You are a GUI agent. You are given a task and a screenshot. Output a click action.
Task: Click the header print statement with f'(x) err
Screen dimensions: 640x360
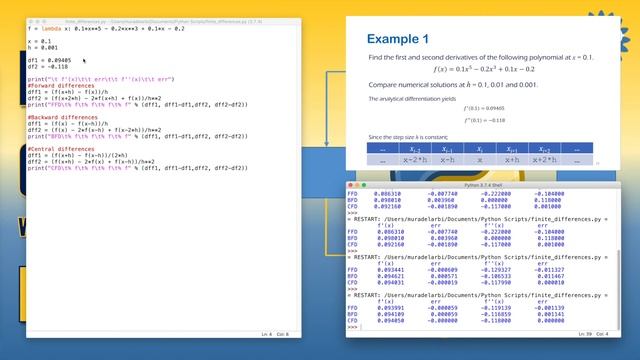101,79
